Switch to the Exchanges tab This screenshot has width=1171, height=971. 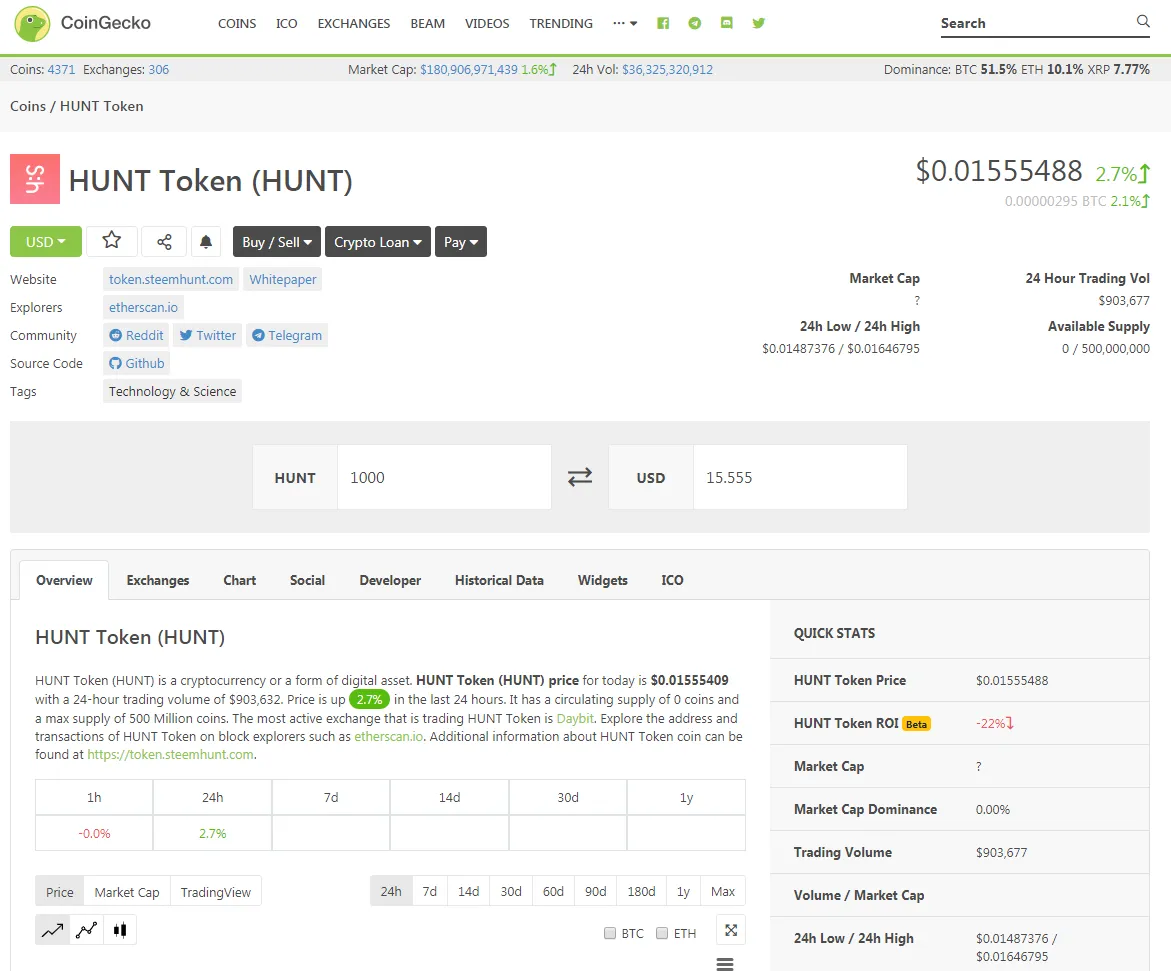[158, 580]
